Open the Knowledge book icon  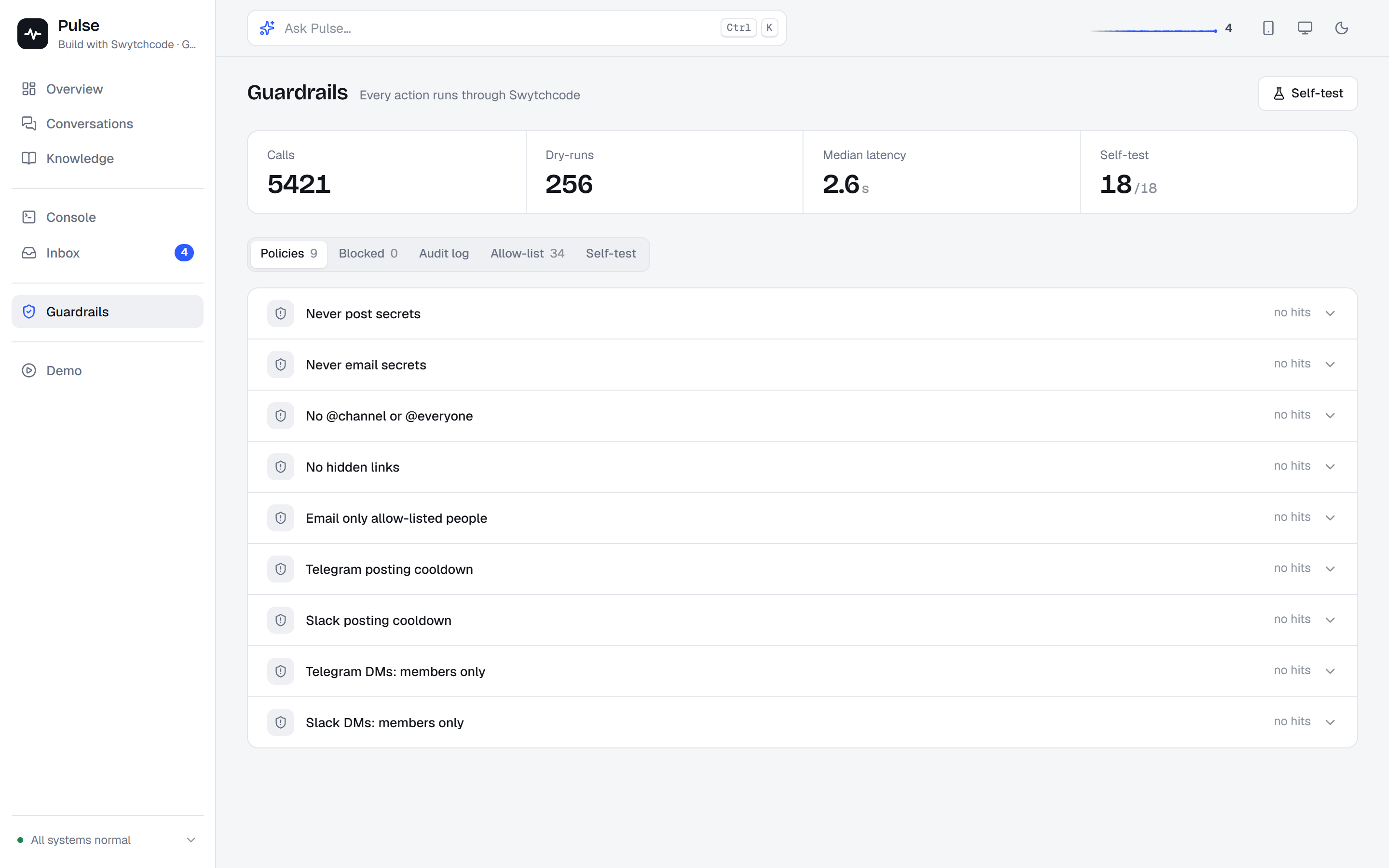click(29, 158)
